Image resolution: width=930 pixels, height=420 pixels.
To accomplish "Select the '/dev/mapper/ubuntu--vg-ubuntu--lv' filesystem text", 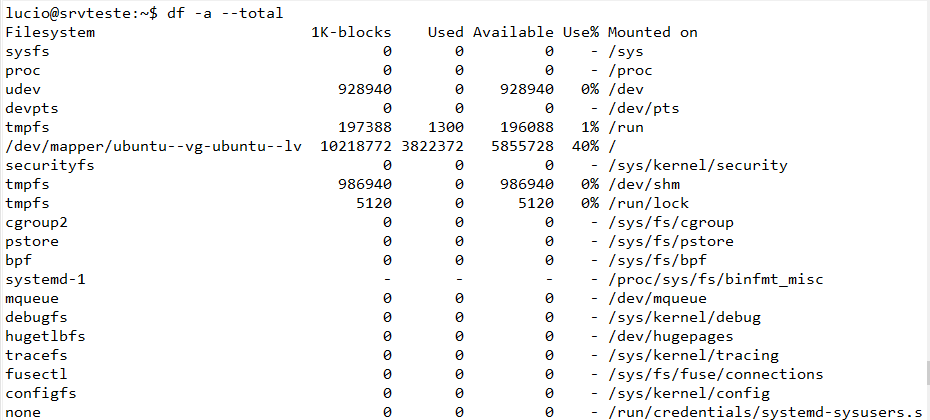I will 153,146.
